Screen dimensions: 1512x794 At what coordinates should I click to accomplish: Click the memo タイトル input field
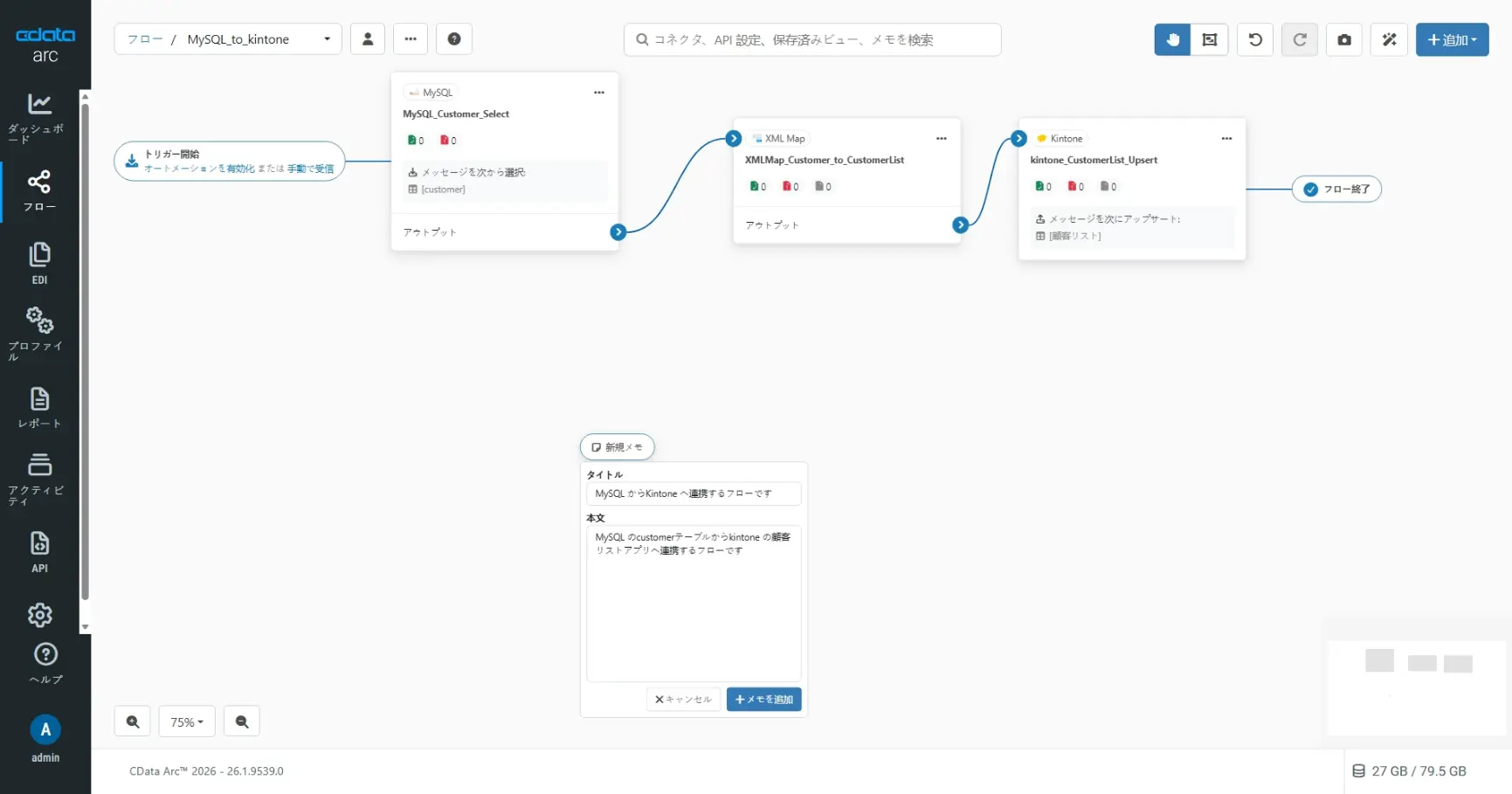tap(694, 494)
